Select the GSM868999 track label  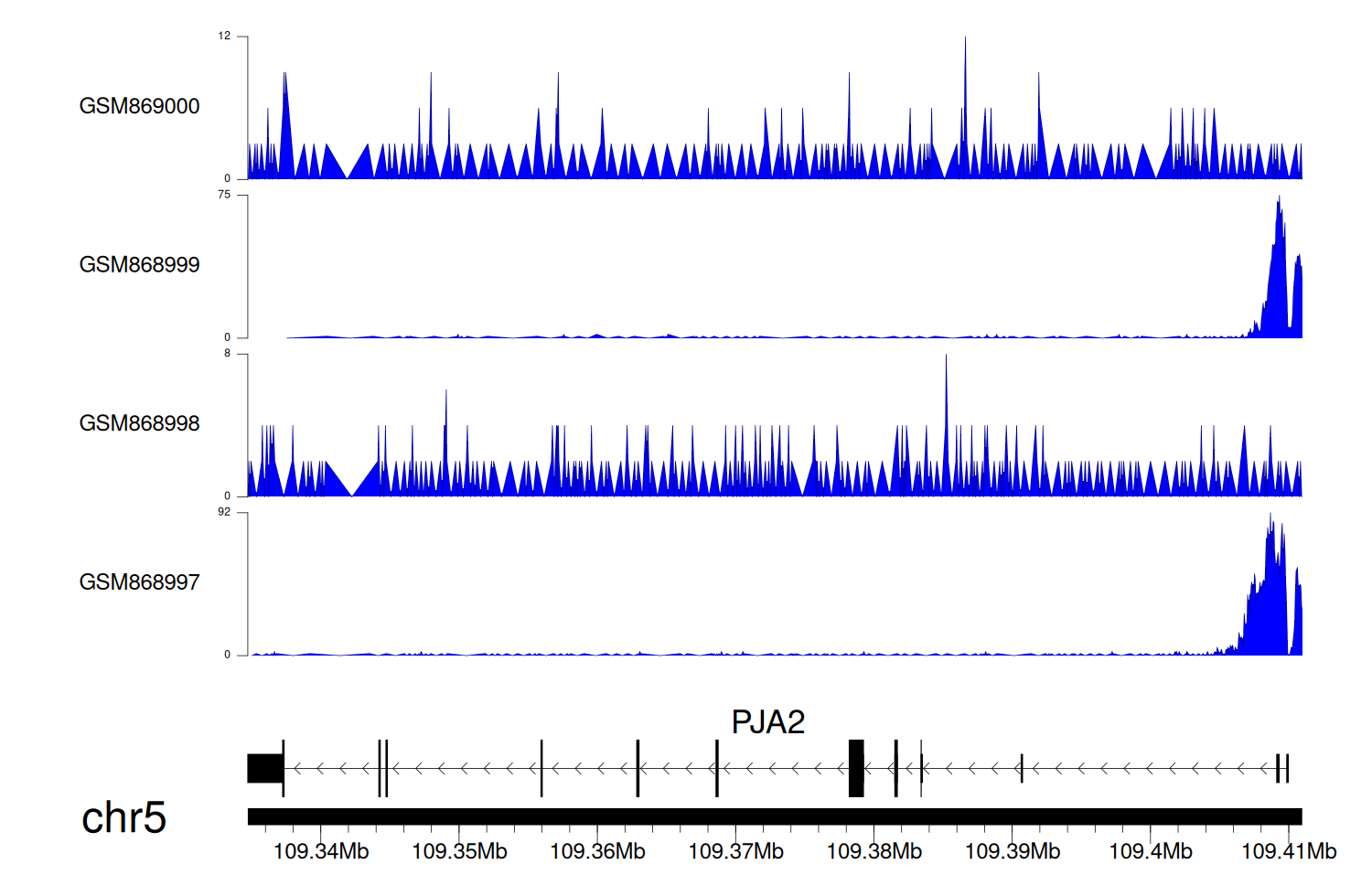click(139, 265)
